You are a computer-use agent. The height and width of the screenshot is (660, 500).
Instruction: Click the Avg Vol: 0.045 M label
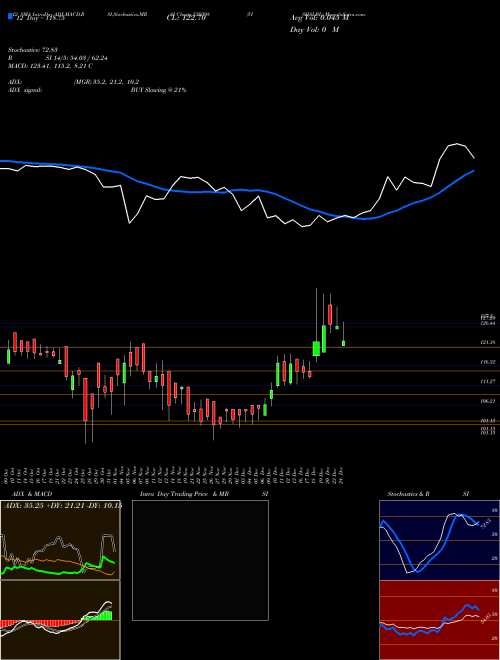(319, 18)
